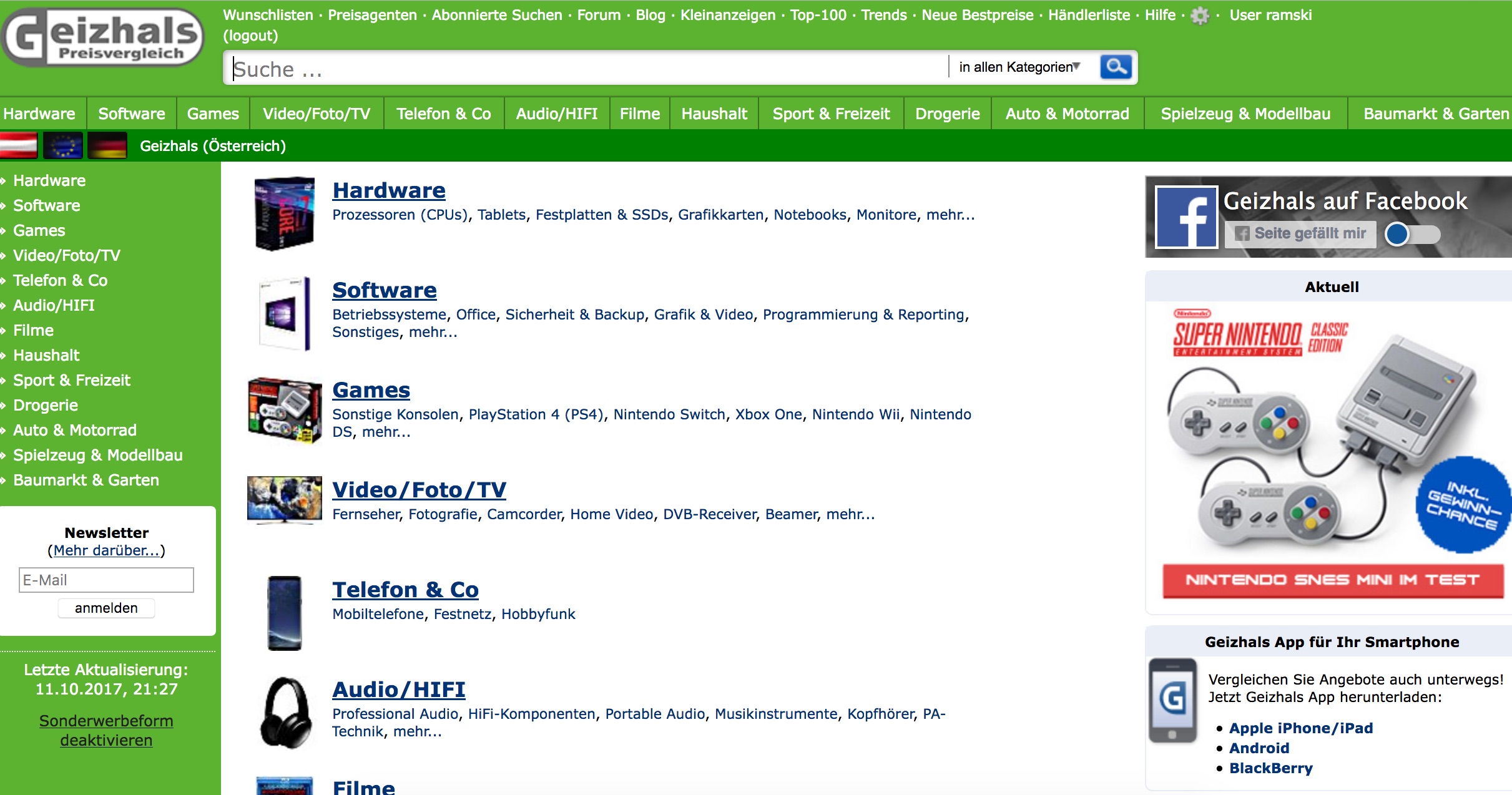Screen dimensions: 1512x795
Task: Open Video/Foto/TV tab in navigation bar
Action: (317, 114)
